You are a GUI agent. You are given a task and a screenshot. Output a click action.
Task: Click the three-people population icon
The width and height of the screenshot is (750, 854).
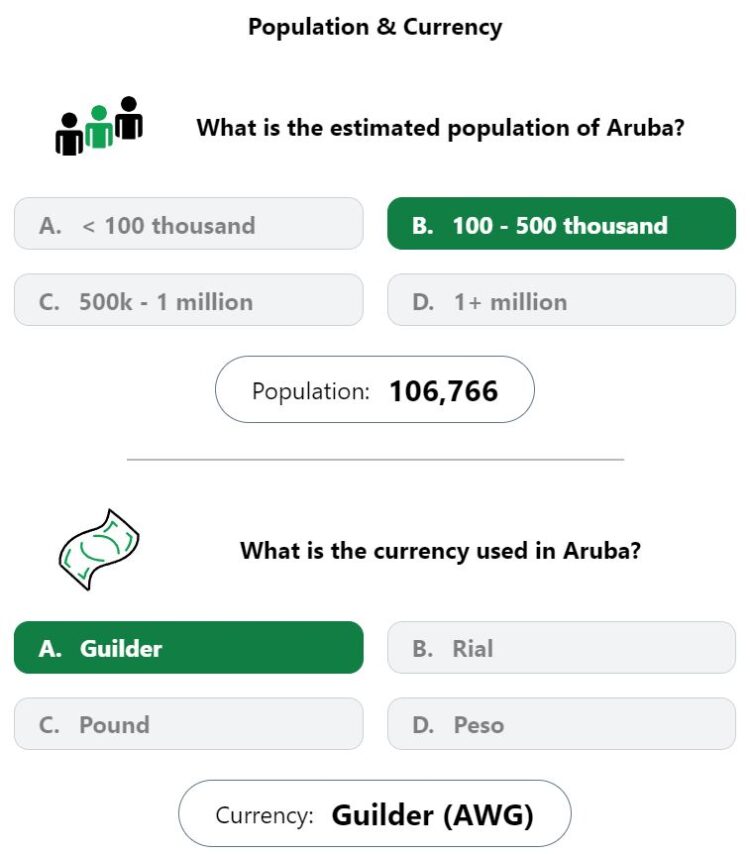99,126
